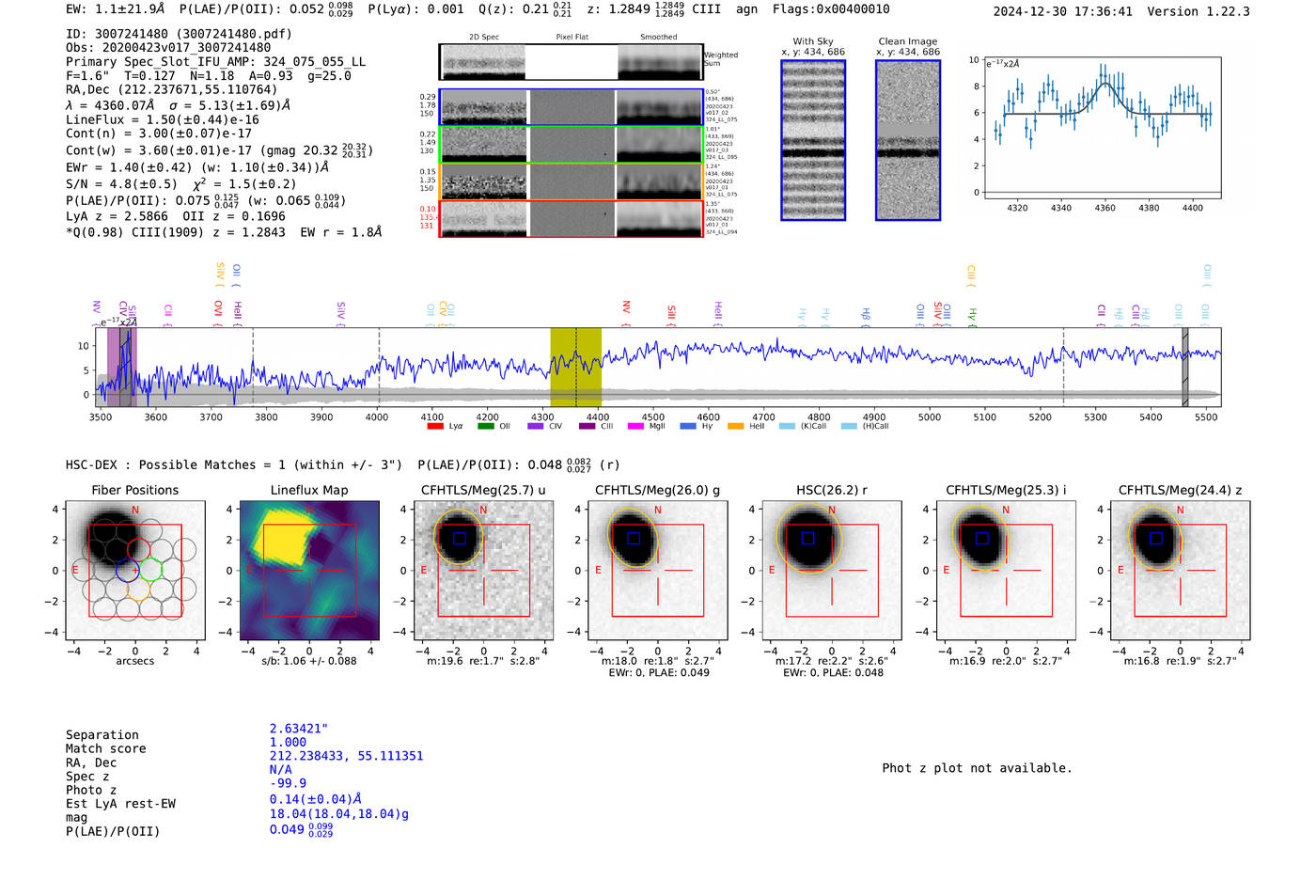Click the 'Phot z plot not available.' message
This screenshot has height=896, width=1316.
click(x=977, y=768)
